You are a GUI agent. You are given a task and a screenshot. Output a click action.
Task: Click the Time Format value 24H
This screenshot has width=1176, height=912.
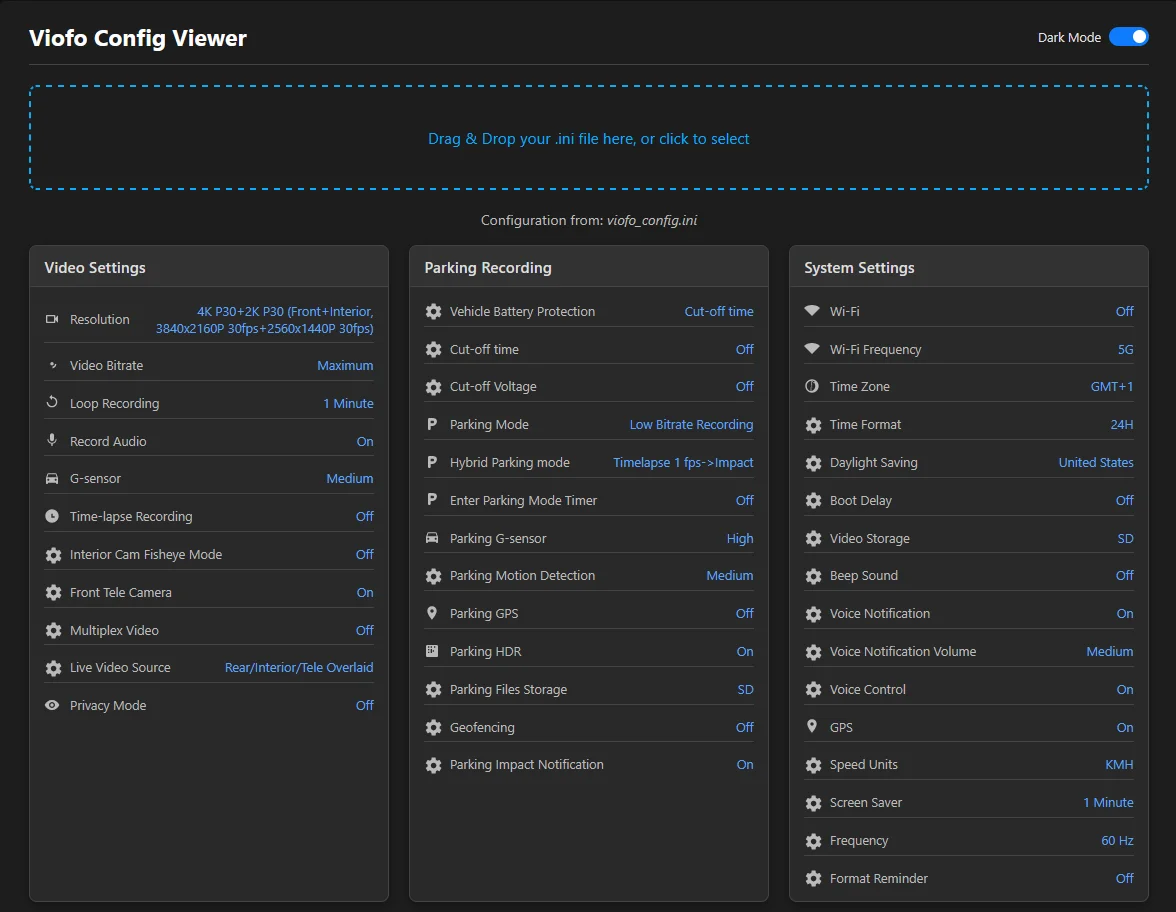point(1121,424)
